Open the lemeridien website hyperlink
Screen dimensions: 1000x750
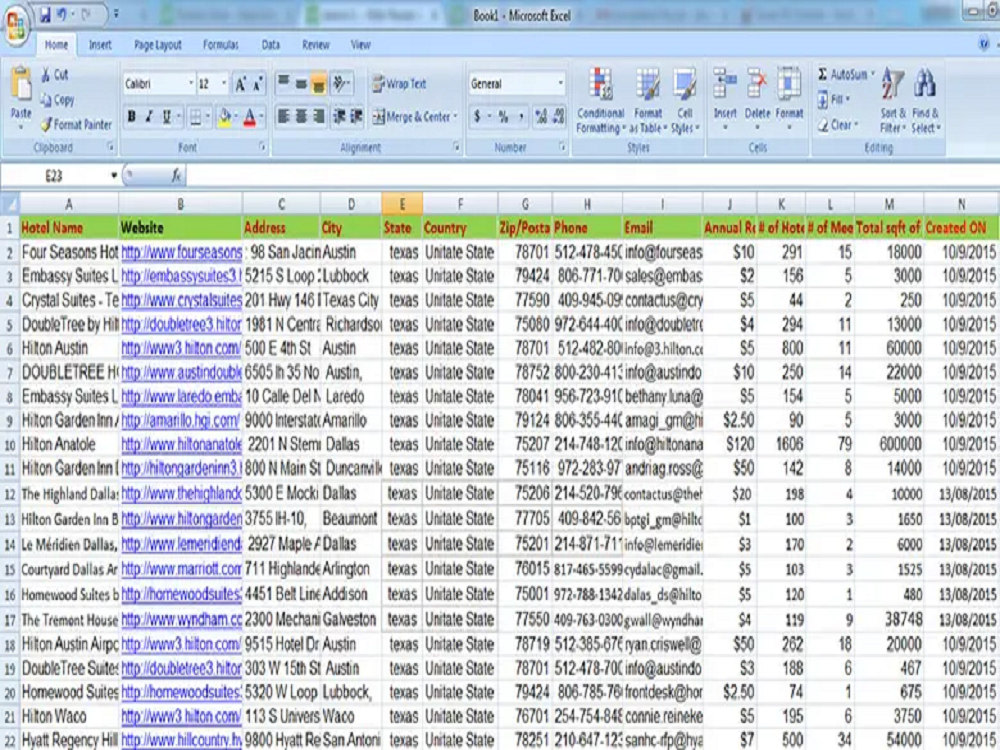(181, 544)
